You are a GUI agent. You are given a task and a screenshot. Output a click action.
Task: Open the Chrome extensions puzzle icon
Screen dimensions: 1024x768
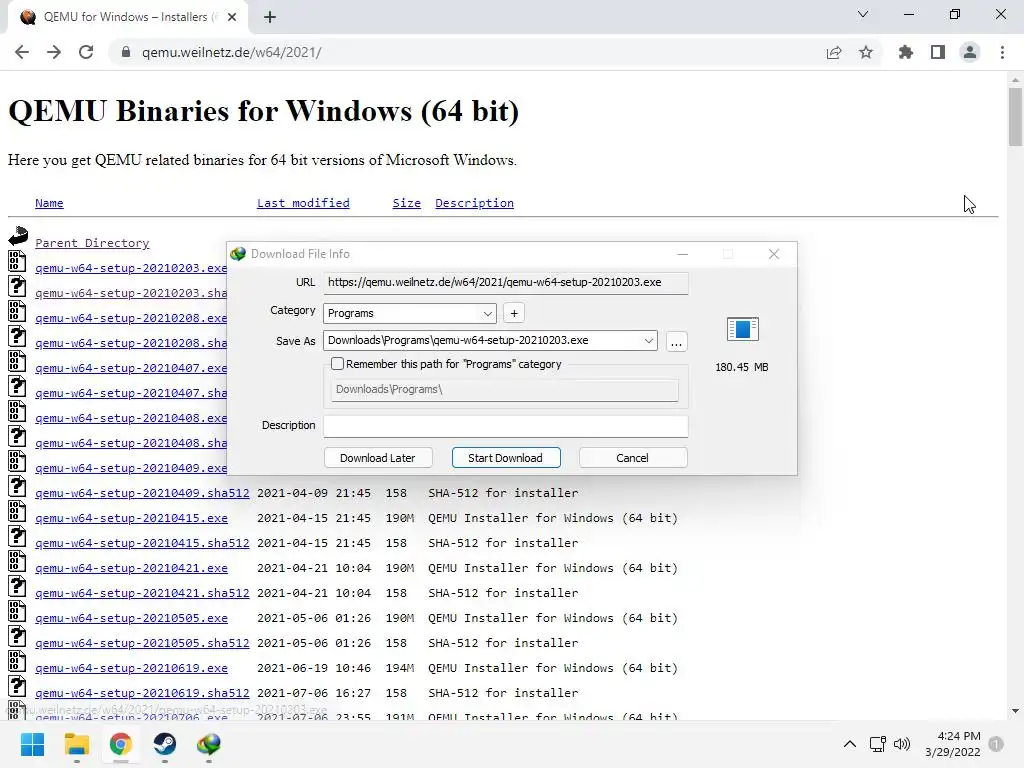[905, 52]
